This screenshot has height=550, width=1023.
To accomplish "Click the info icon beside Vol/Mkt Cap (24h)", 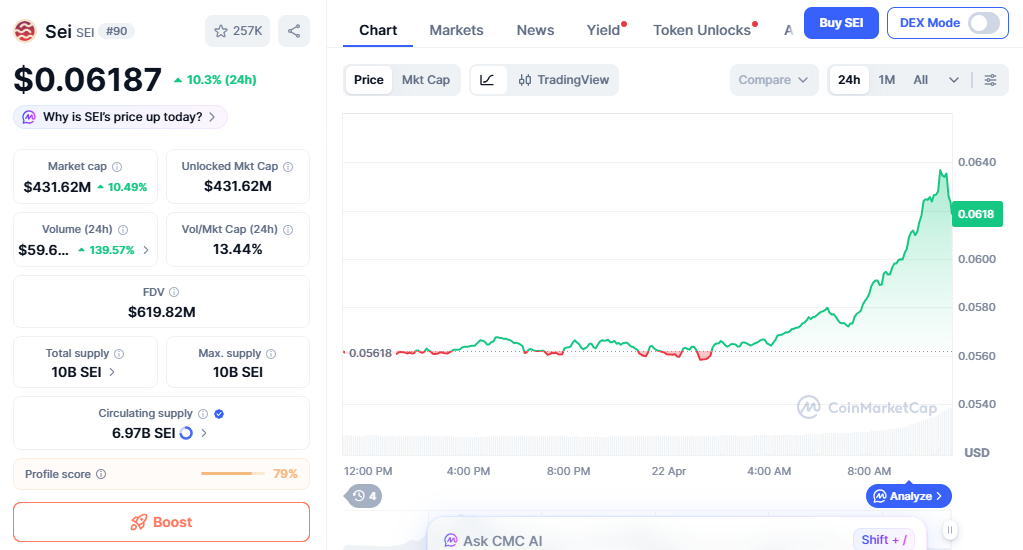I will tap(288, 230).
